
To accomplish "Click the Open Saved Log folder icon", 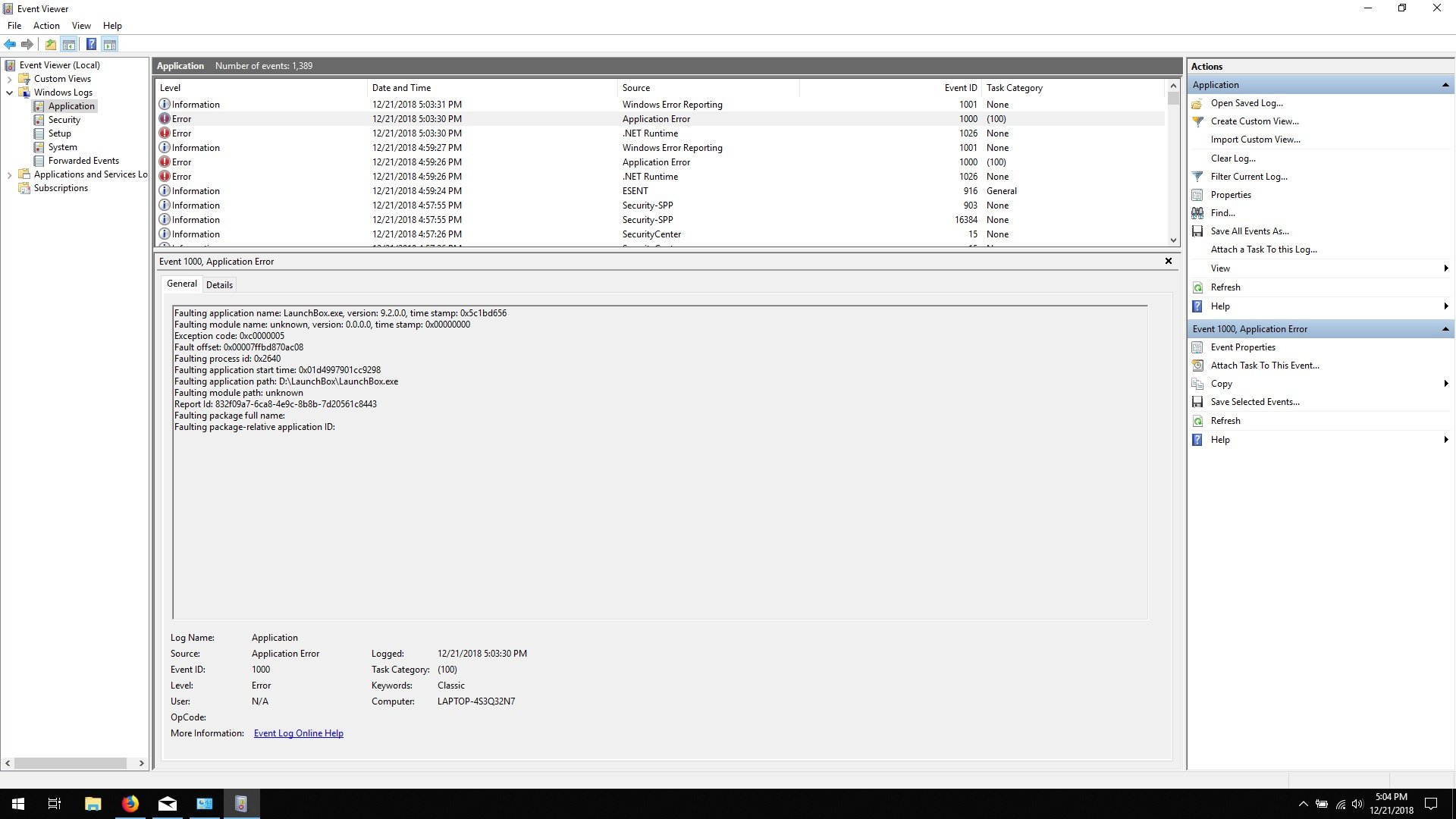I will [x=1197, y=103].
